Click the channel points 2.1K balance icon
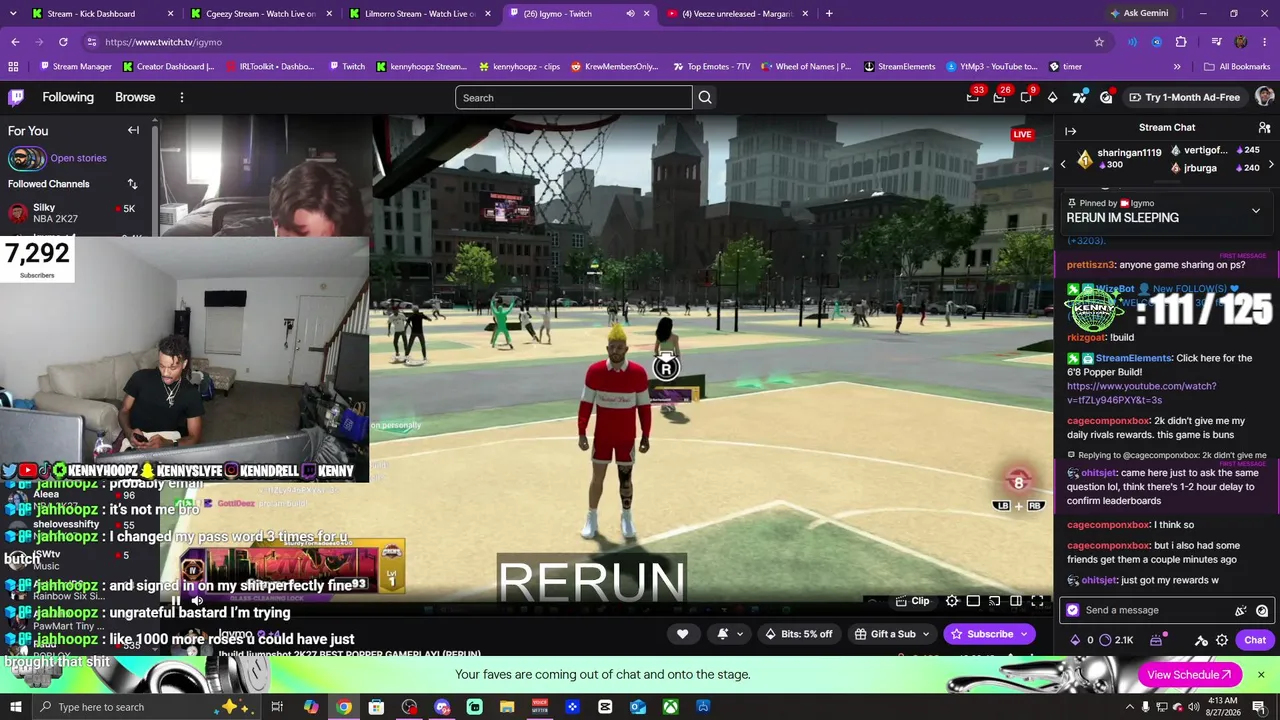This screenshot has height=720, width=1280. click(x=1118, y=640)
